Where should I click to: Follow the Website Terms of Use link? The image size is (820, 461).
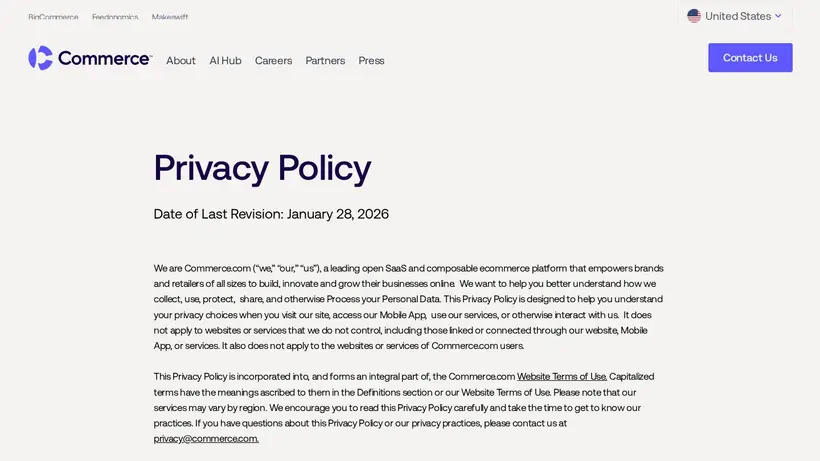(562, 376)
